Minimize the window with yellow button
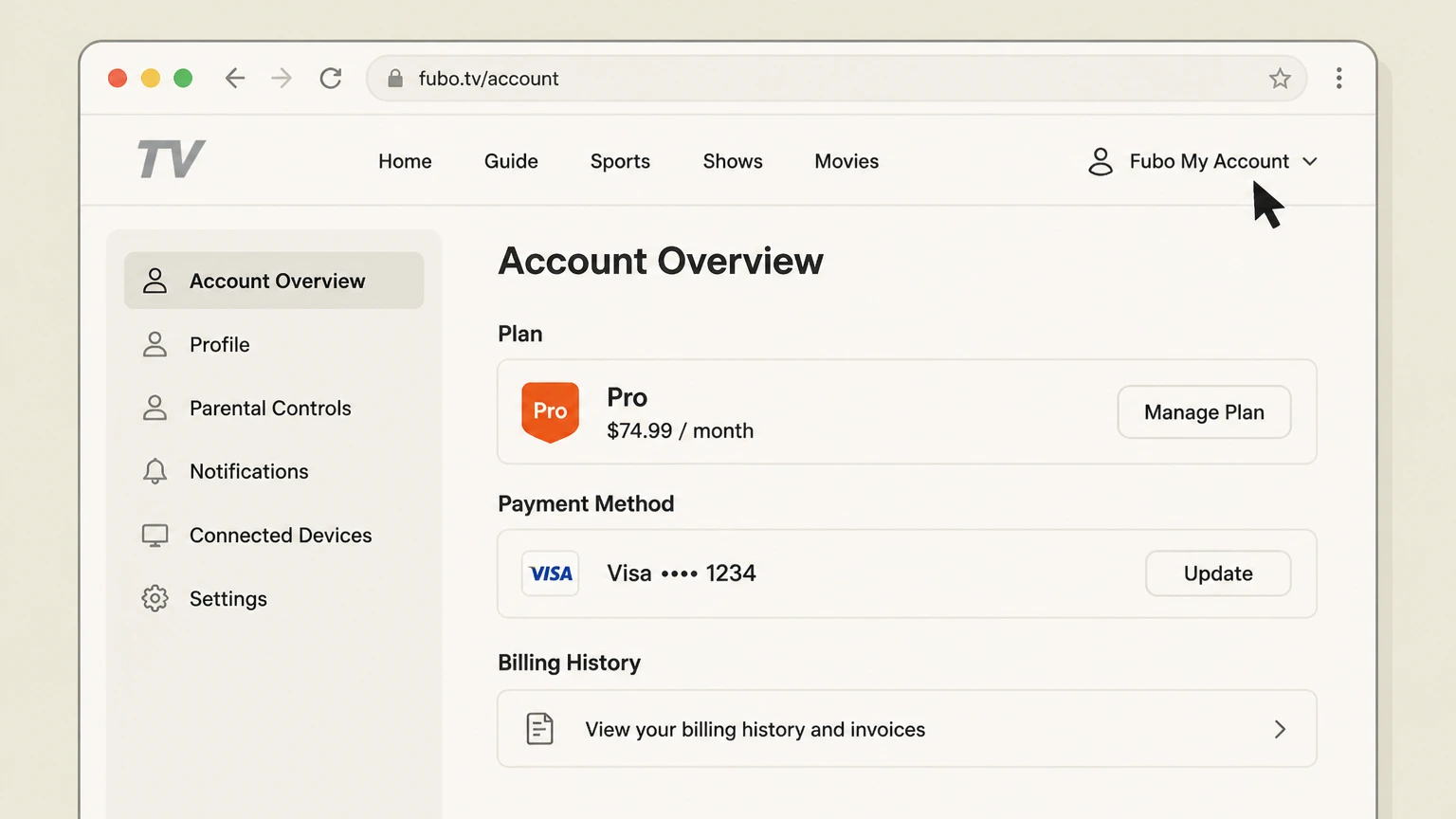This screenshot has height=819, width=1456. (x=151, y=79)
